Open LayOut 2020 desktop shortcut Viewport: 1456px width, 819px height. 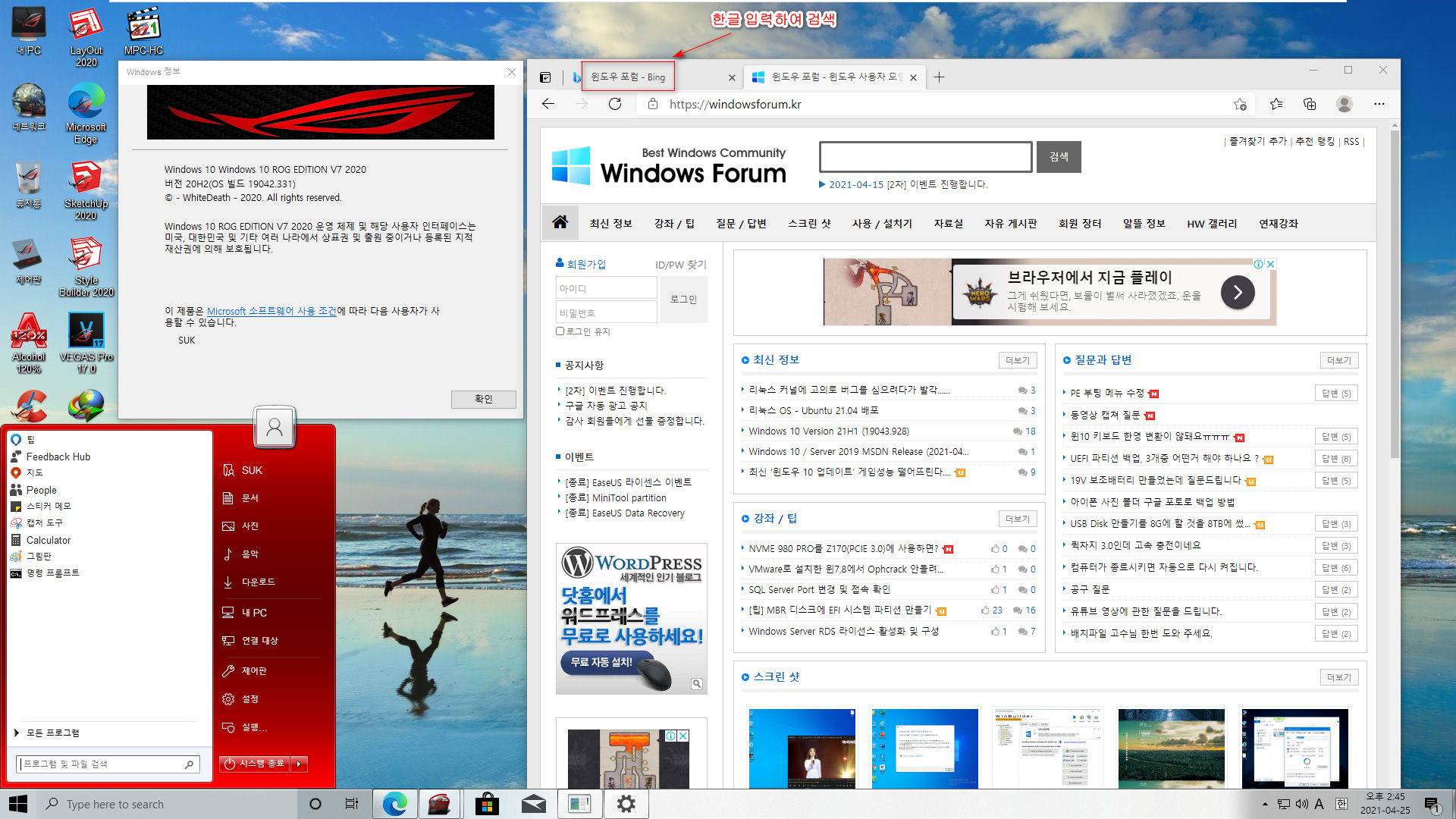86,36
